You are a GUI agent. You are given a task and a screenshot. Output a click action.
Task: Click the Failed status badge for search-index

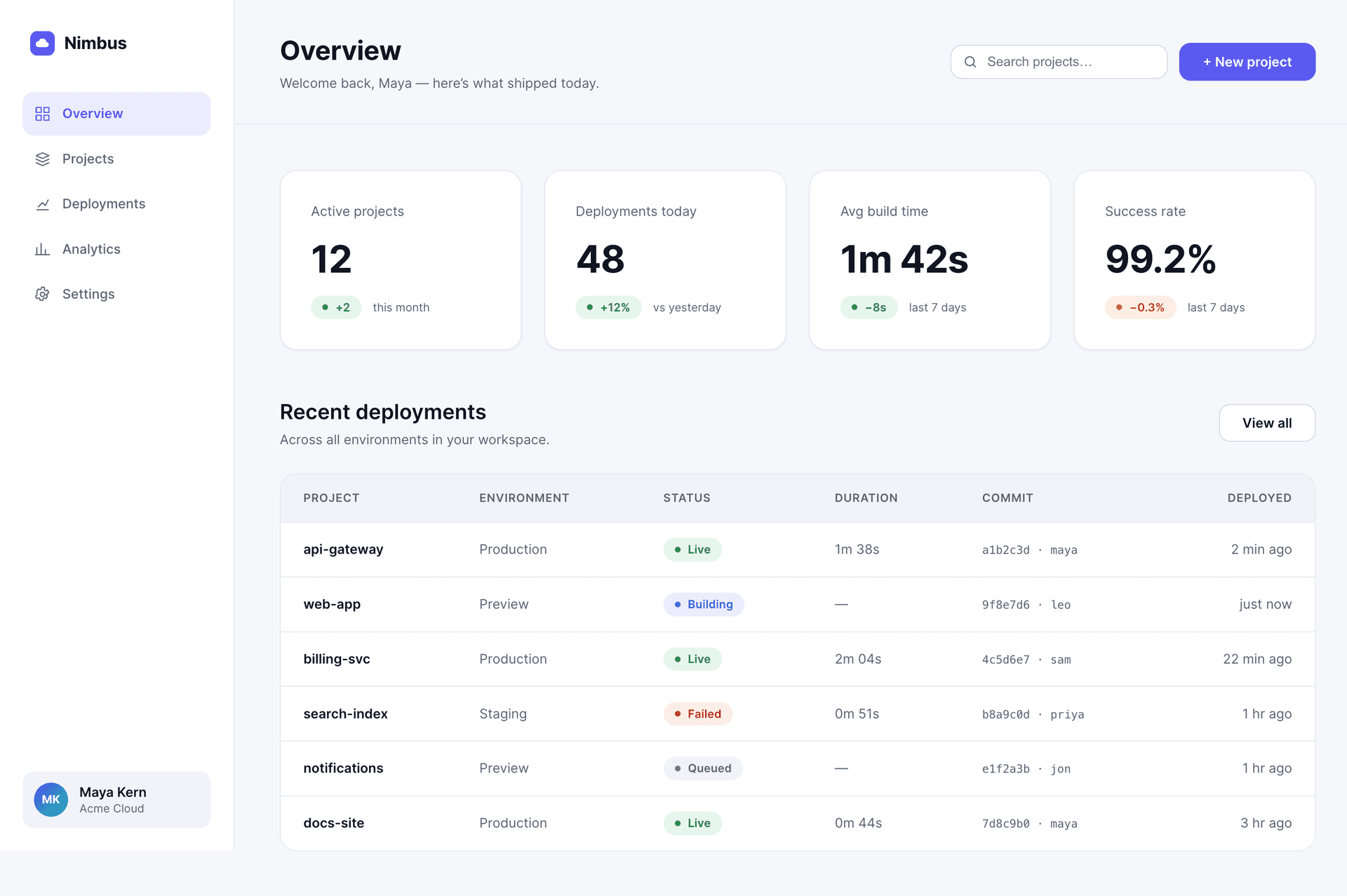pos(698,714)
